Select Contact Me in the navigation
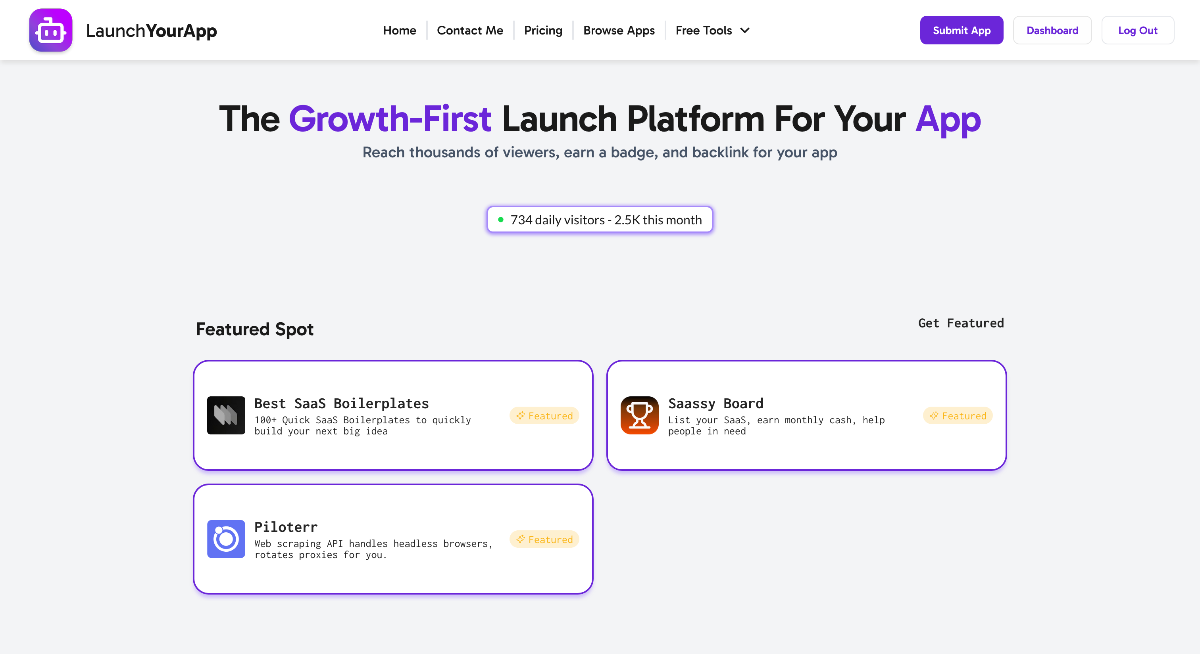The width and height of the screenshot is (1200, 654). pyautogui.click(x=470, y=30)
